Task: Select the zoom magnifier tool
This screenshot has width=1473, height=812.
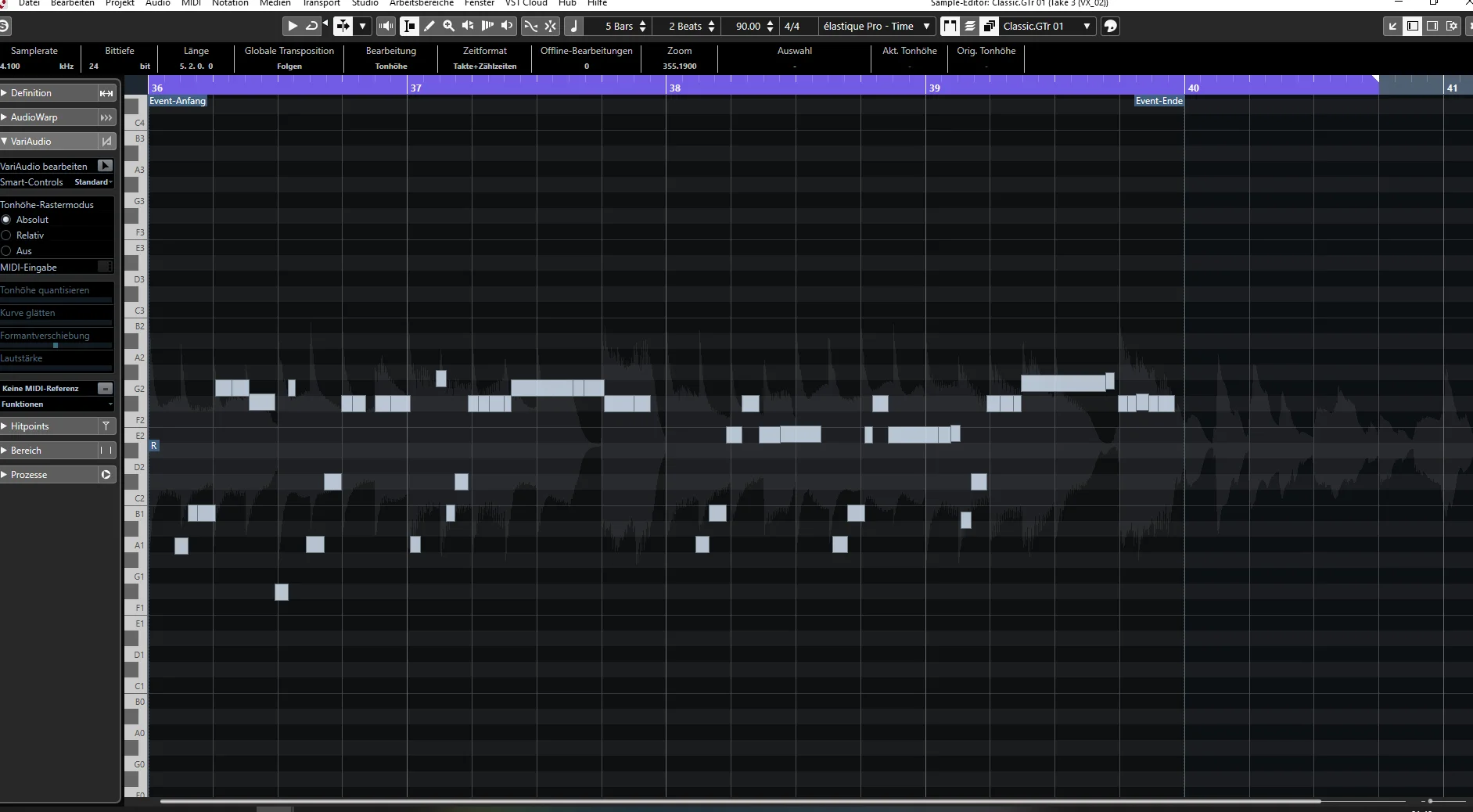Action: pos(448,26)
